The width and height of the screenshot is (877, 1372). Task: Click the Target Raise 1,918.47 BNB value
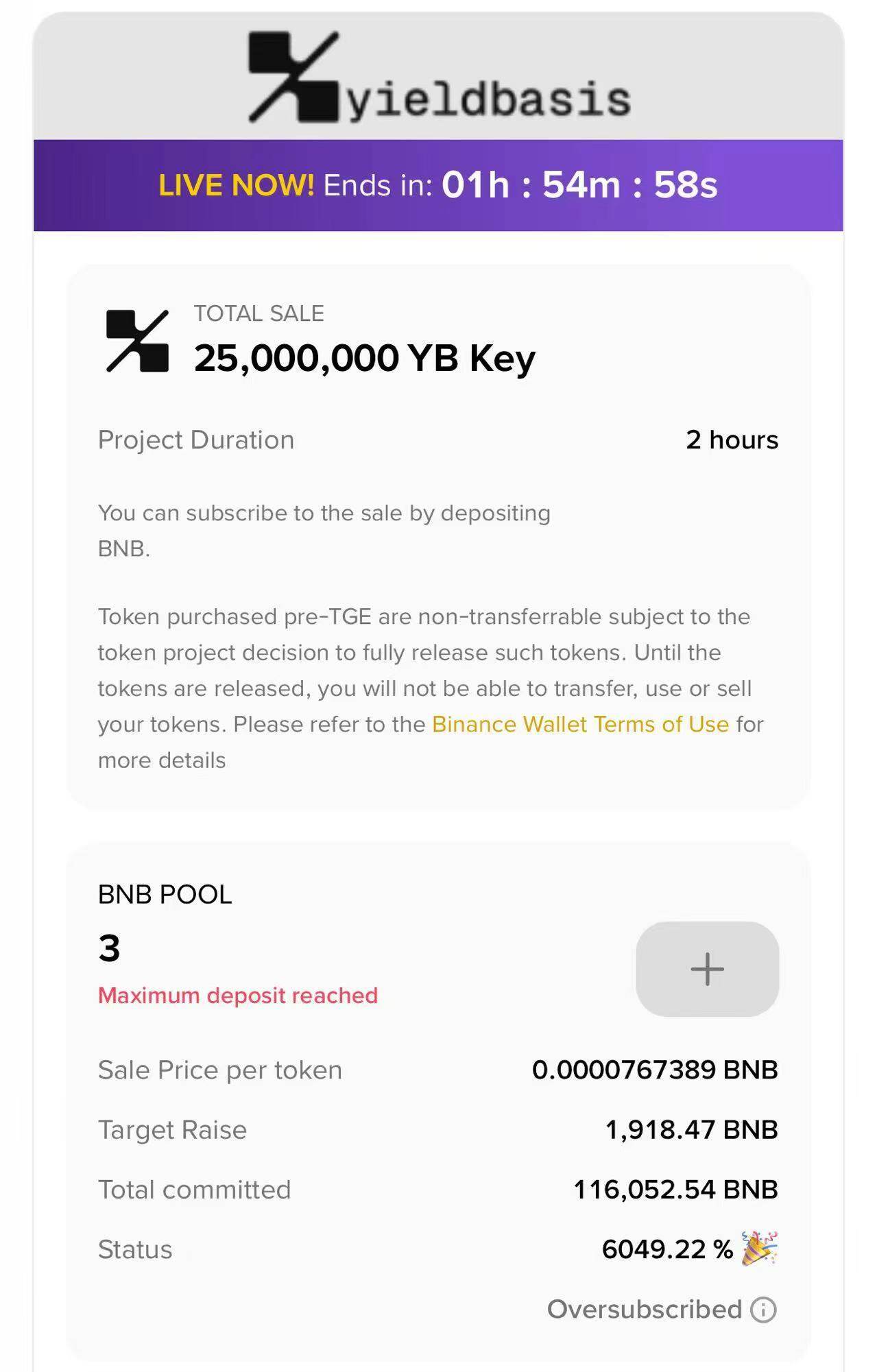(x=691, y=1130)
